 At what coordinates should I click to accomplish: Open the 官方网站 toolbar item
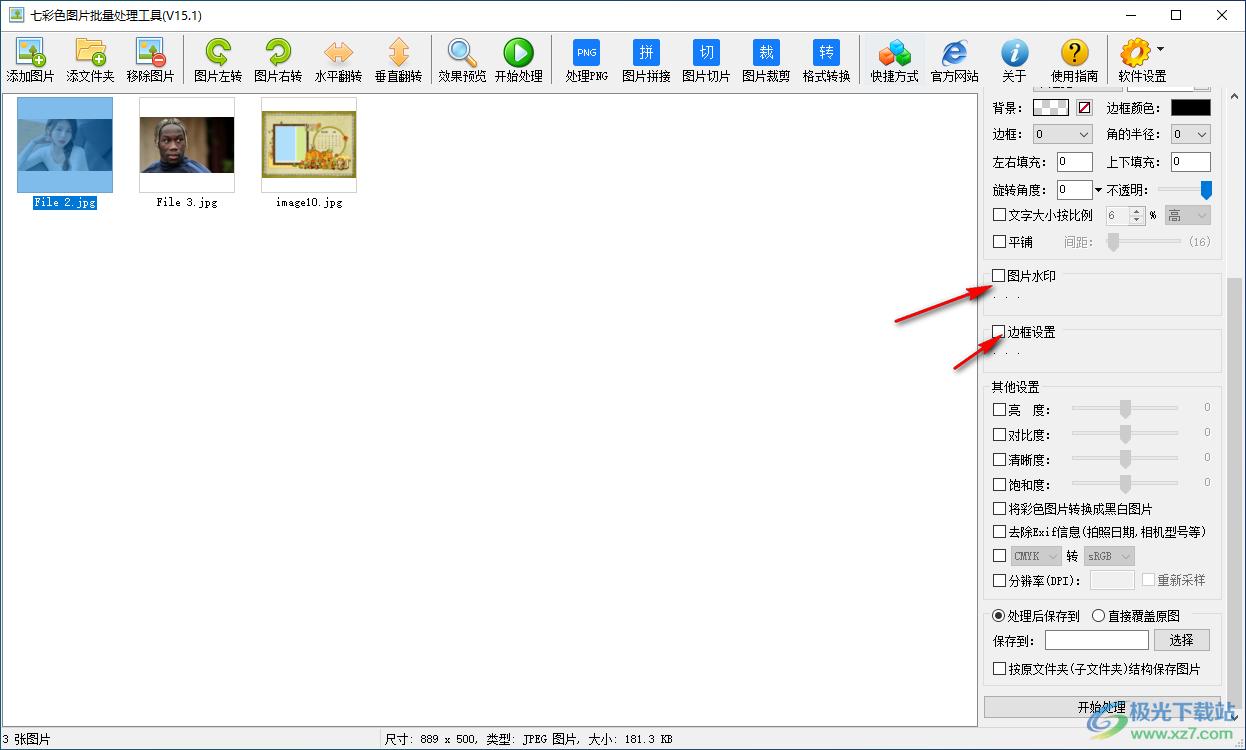[x=954, y=54]
